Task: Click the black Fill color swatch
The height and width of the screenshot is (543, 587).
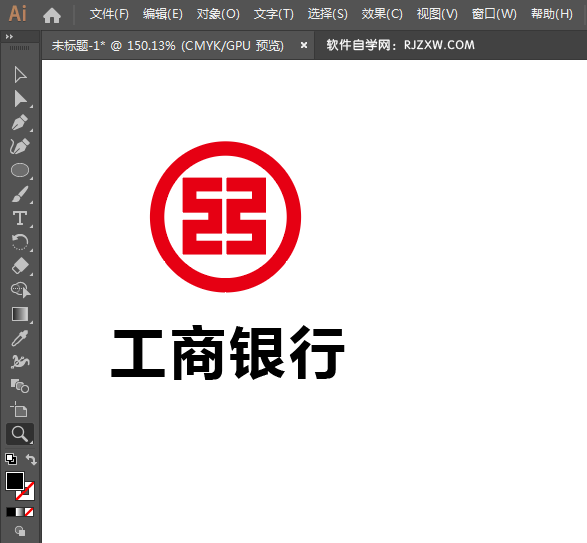Action: (15, 481)
